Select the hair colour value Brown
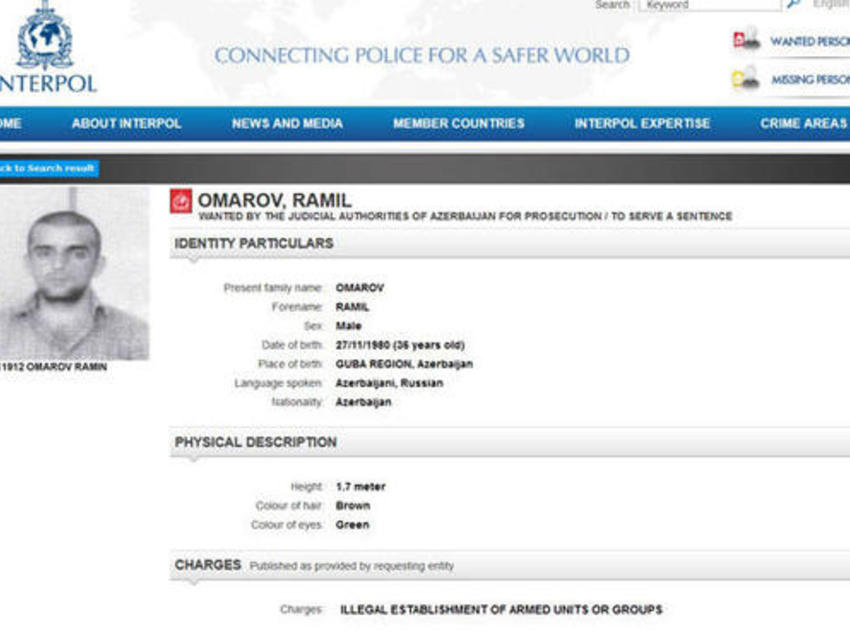 [x=353, y=506]
